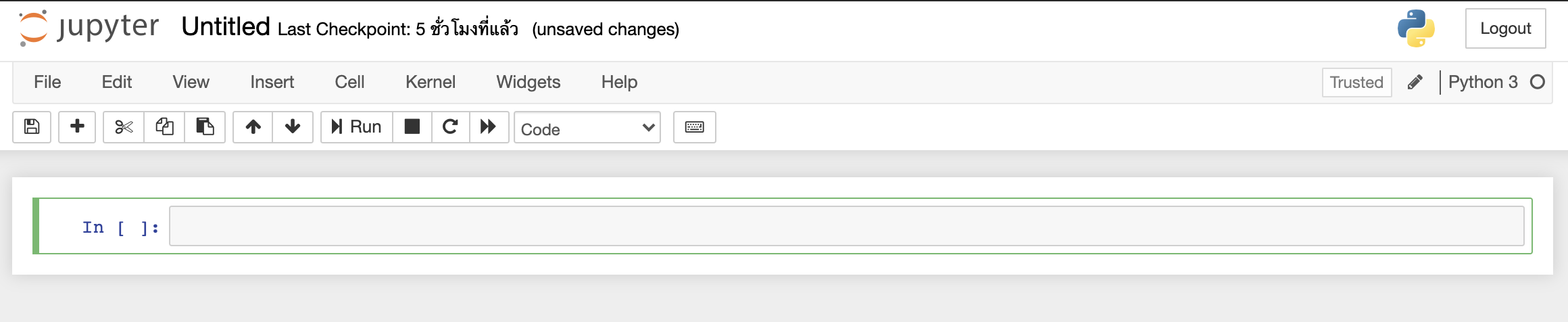This screenshot has width=1568, height=322.
Task: Click the Logout button
Action: coord(1506,28)
